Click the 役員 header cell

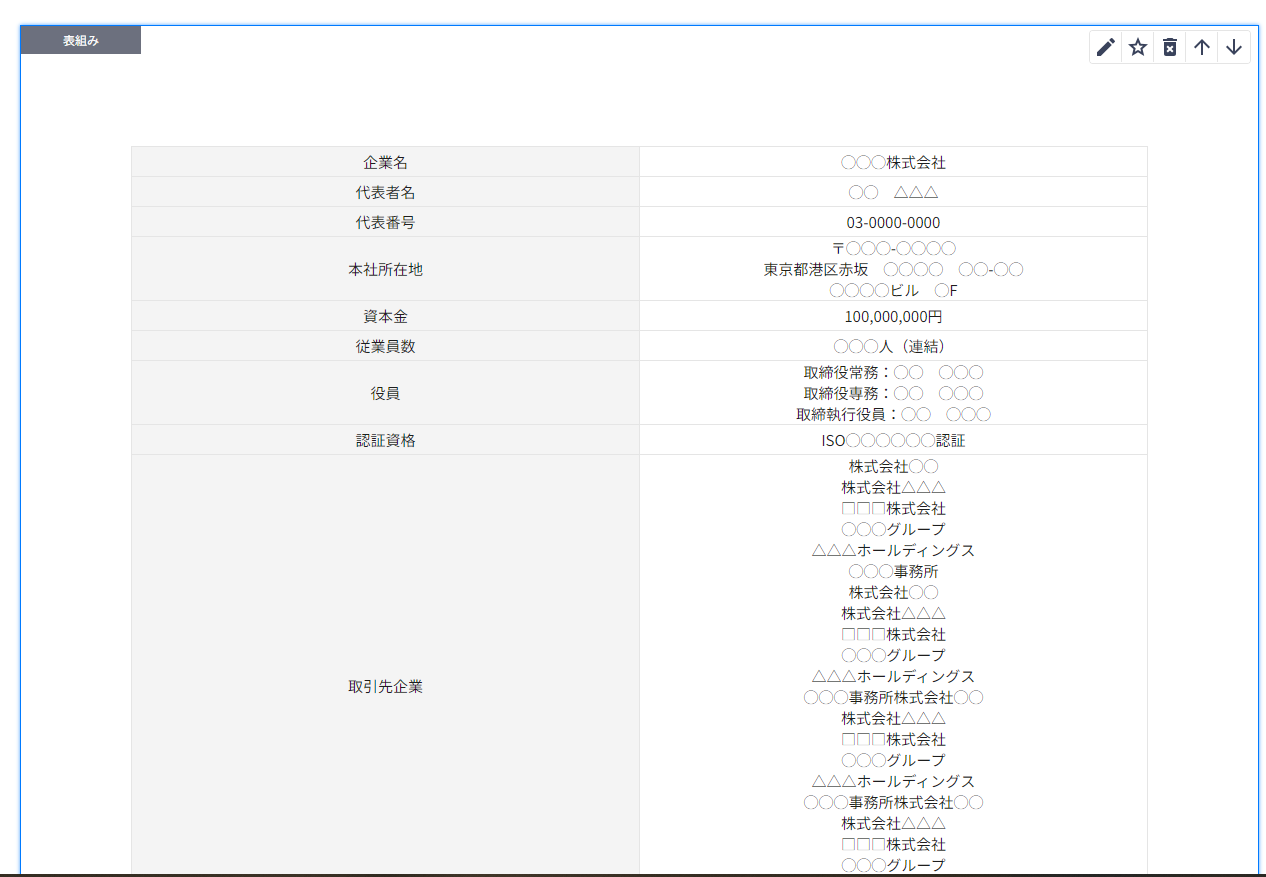pos(385,393)
